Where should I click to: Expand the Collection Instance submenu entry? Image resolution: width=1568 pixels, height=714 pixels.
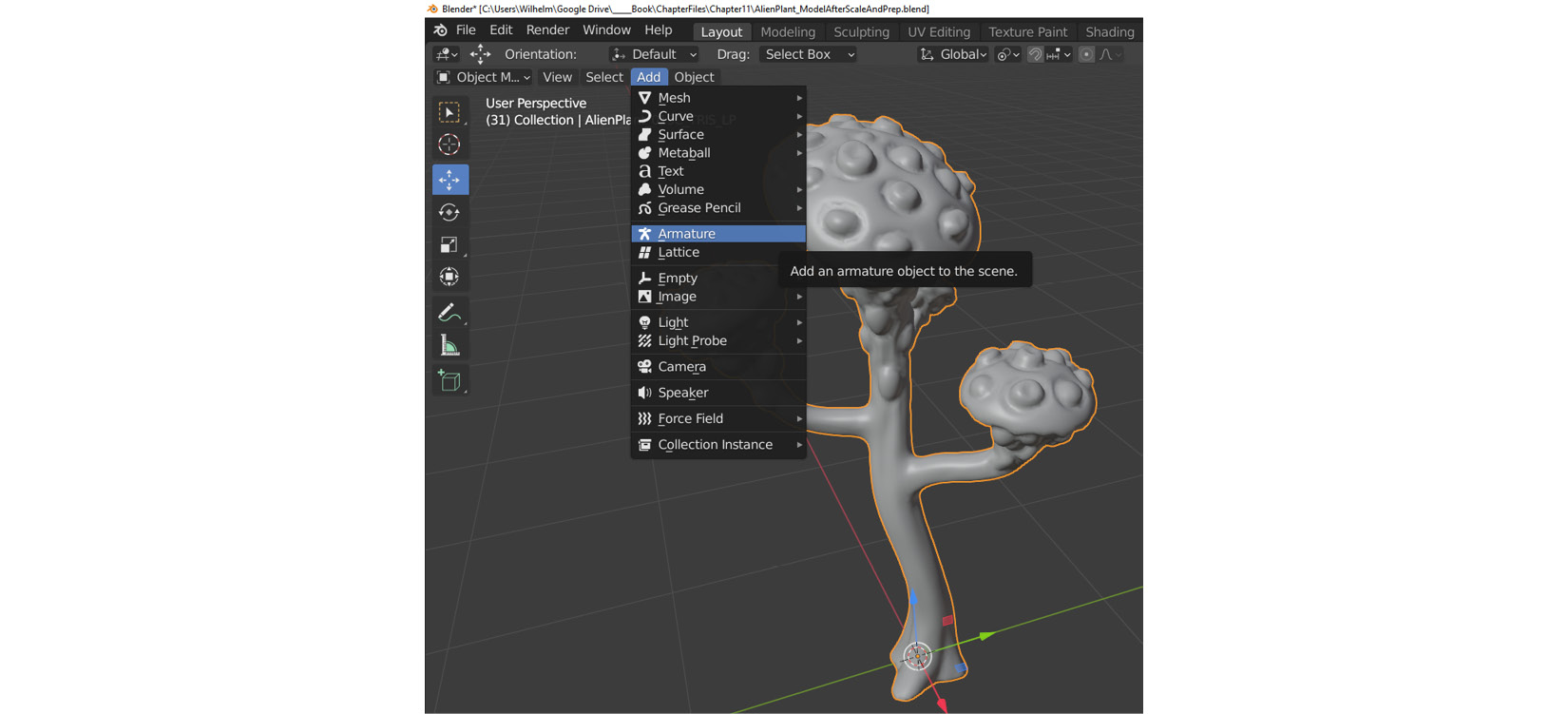(718, 444)
